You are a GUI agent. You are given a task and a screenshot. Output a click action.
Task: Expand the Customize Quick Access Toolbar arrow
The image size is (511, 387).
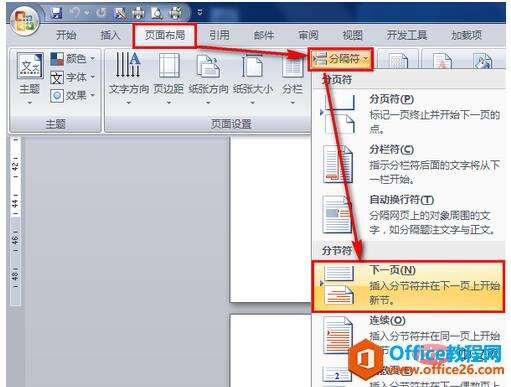pyautogui.click(x=200, y=12)
